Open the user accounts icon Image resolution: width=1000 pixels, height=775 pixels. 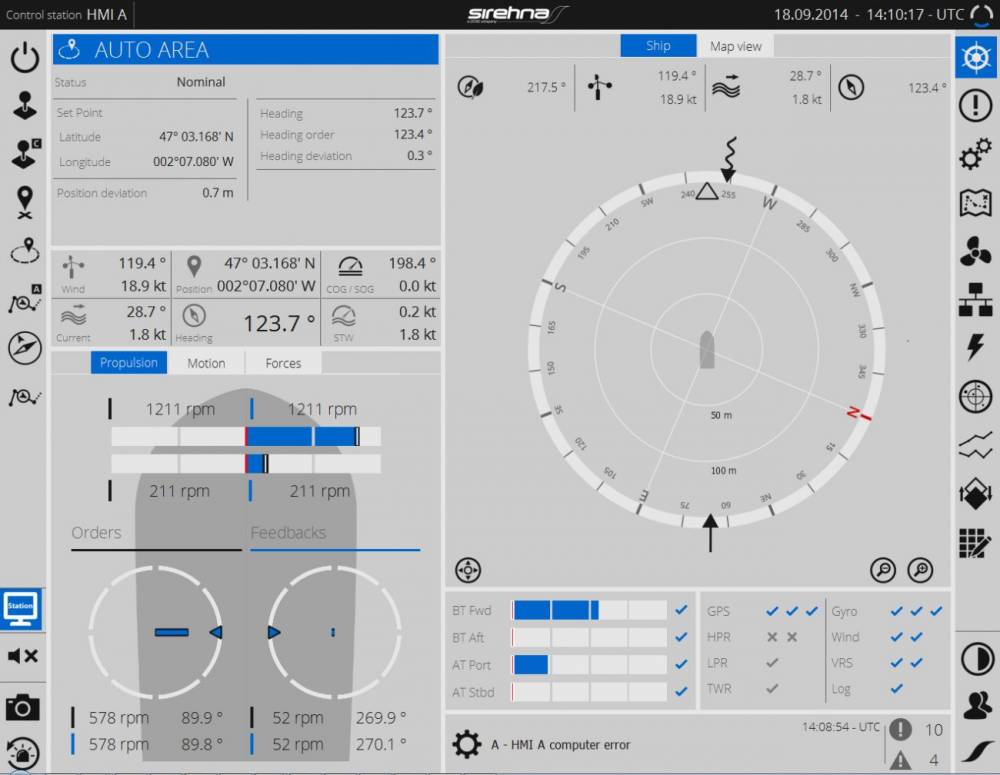point(976,706)
